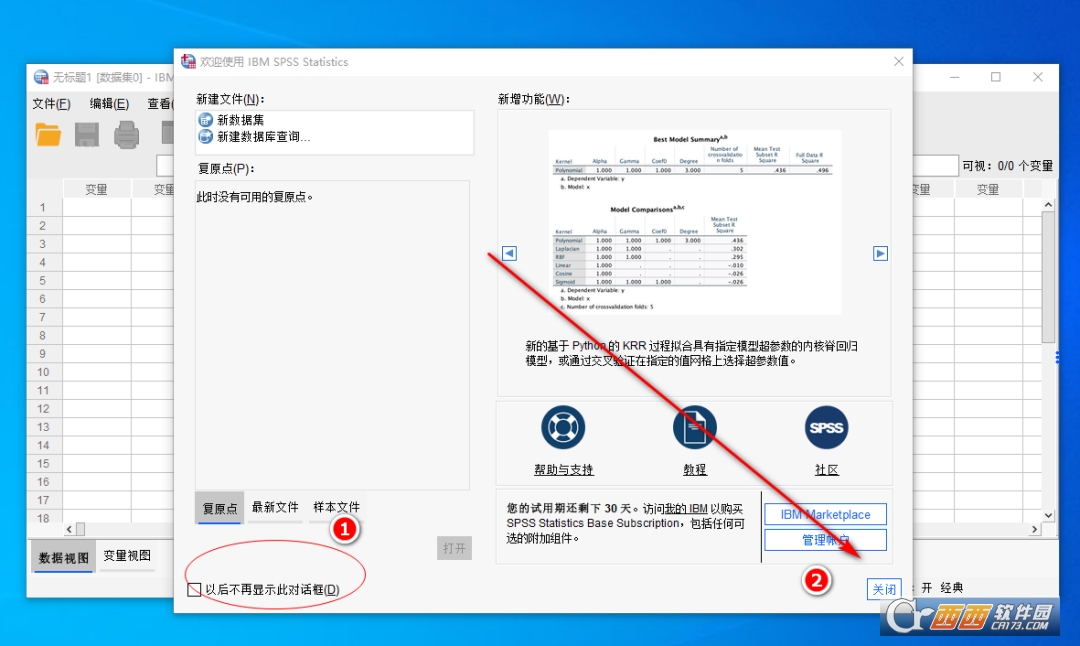The width and height of the screenshot is (1080, 646).
Task: Click the 新数据集 list entry text
Action: click(240, 120)
